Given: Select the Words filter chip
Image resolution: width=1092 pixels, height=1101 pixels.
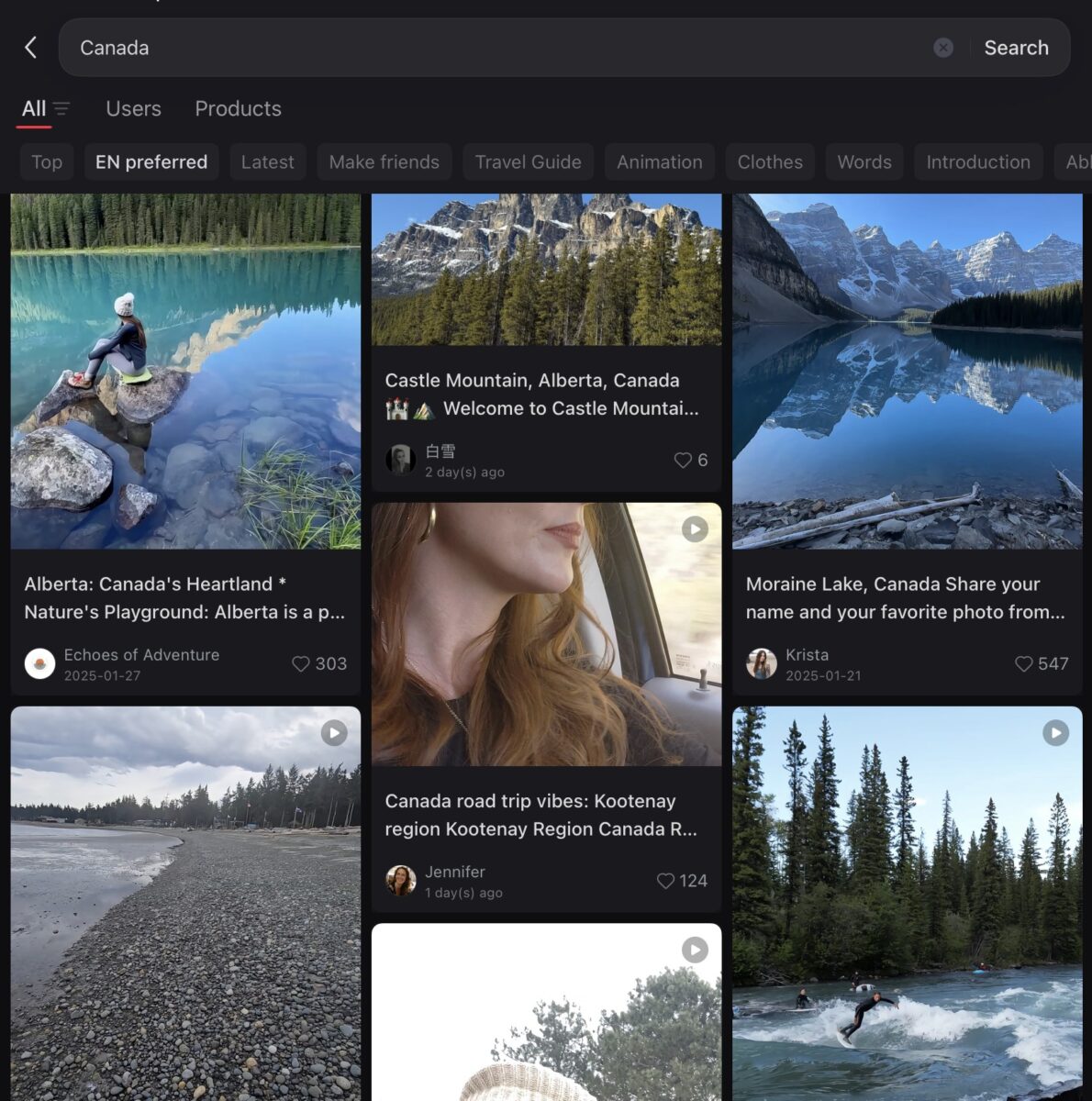Looking at the screenshot, I should [864, 162].
